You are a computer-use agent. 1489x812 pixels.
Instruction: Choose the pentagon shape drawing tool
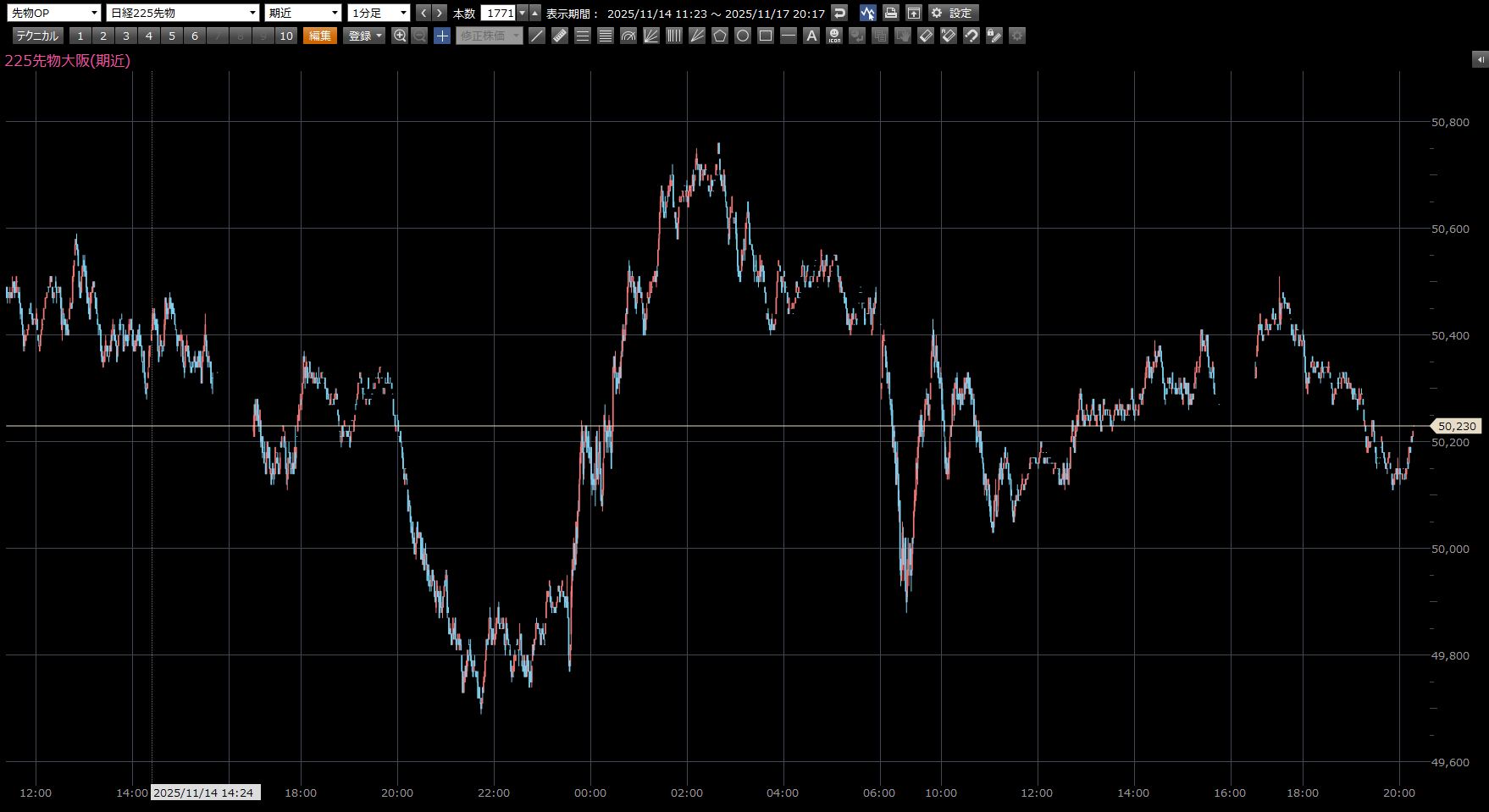pos(720,36)
